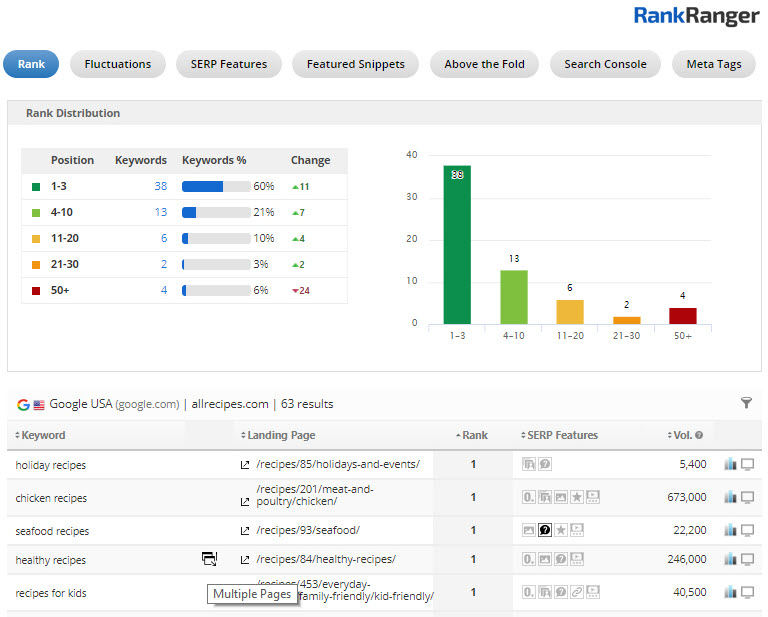Click monitor icon in chicken recipes row
Screen dimensions: 768x617
(746, 497)
